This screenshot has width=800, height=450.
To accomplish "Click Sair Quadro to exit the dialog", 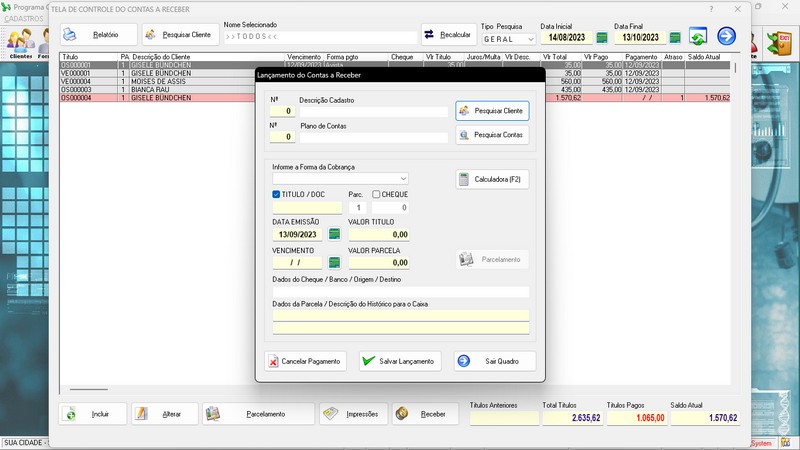I will point(494,361).
